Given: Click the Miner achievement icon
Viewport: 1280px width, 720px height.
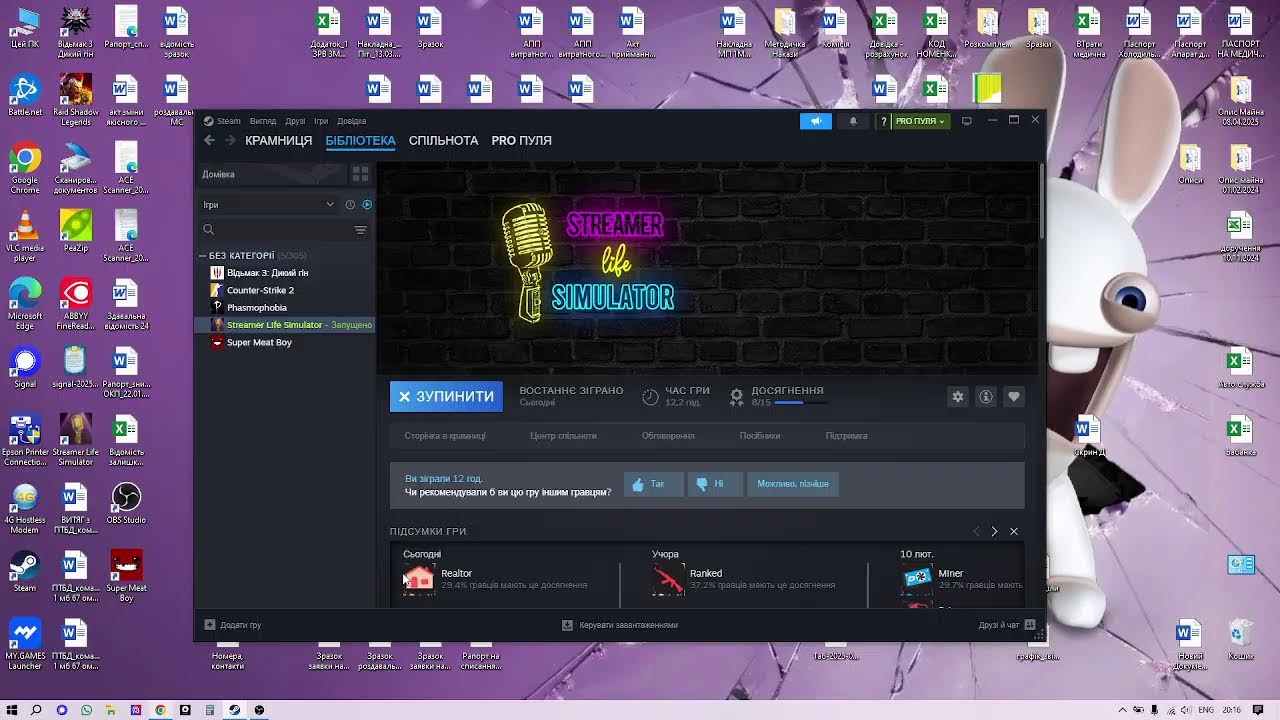Looking at the screenshot, I should point(916,579).
